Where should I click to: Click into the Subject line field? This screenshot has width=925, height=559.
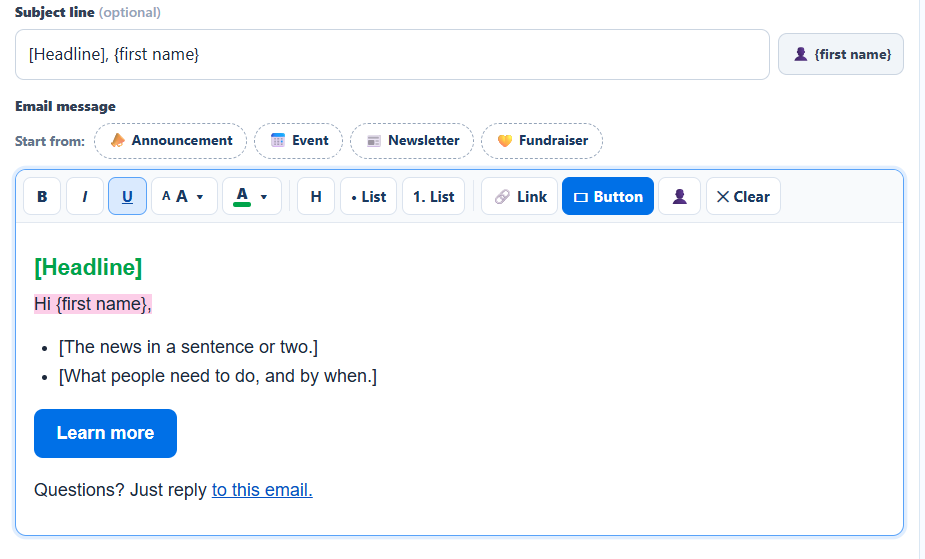pos(392,54)
